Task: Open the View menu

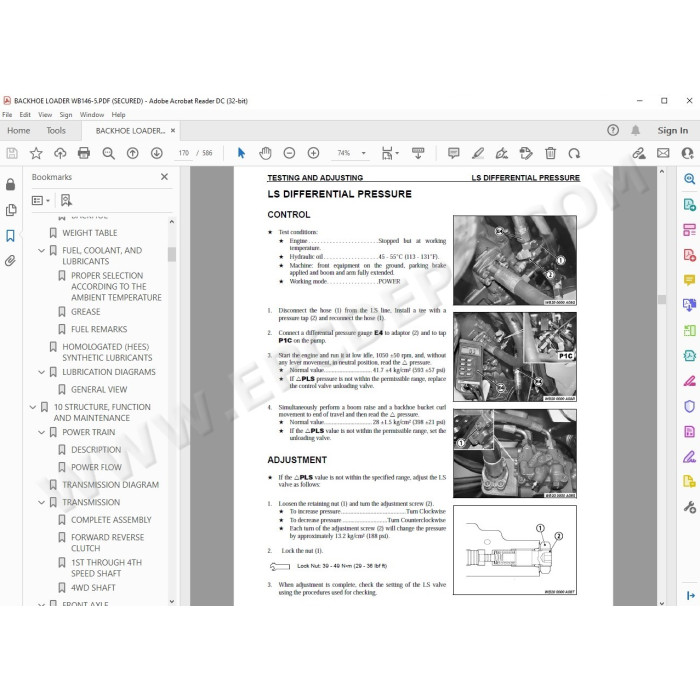Action: click(45, 115)
